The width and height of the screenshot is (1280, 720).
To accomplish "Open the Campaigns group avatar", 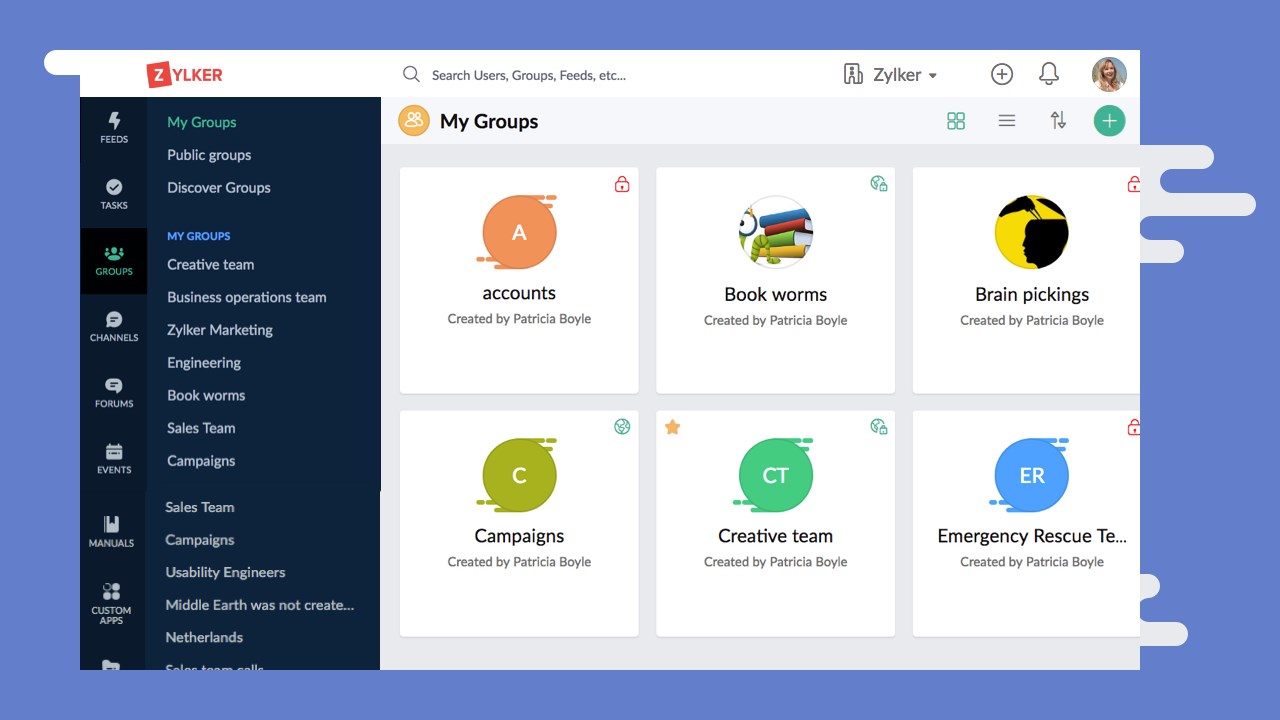I will coord(519,475).
